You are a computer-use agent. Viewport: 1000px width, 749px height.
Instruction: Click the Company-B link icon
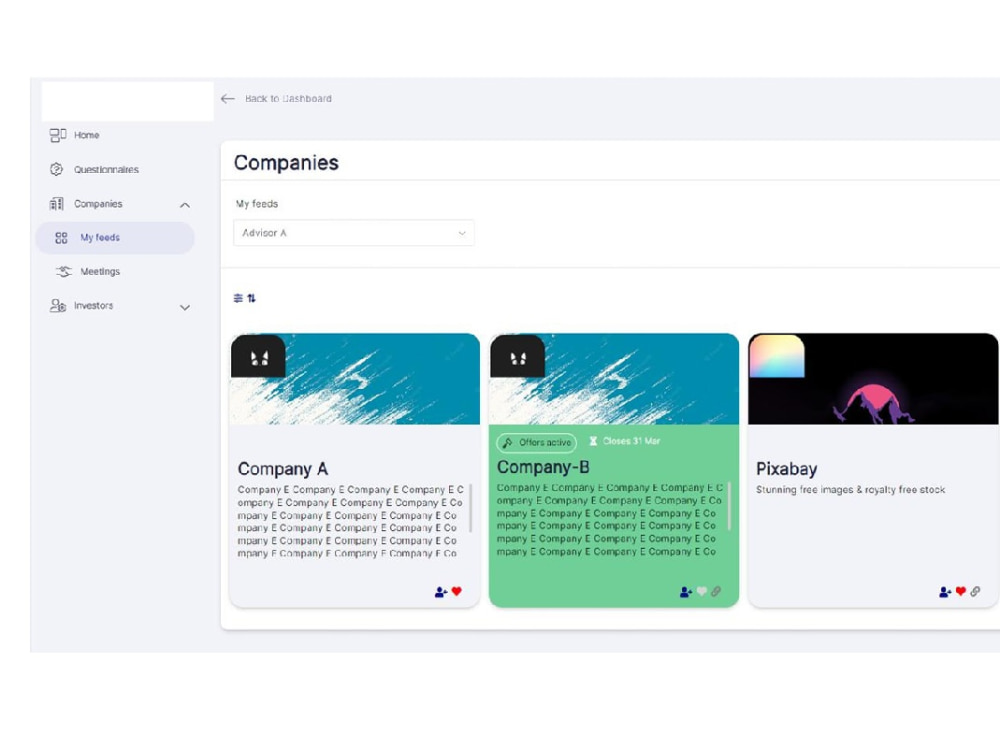click(716, 591)
